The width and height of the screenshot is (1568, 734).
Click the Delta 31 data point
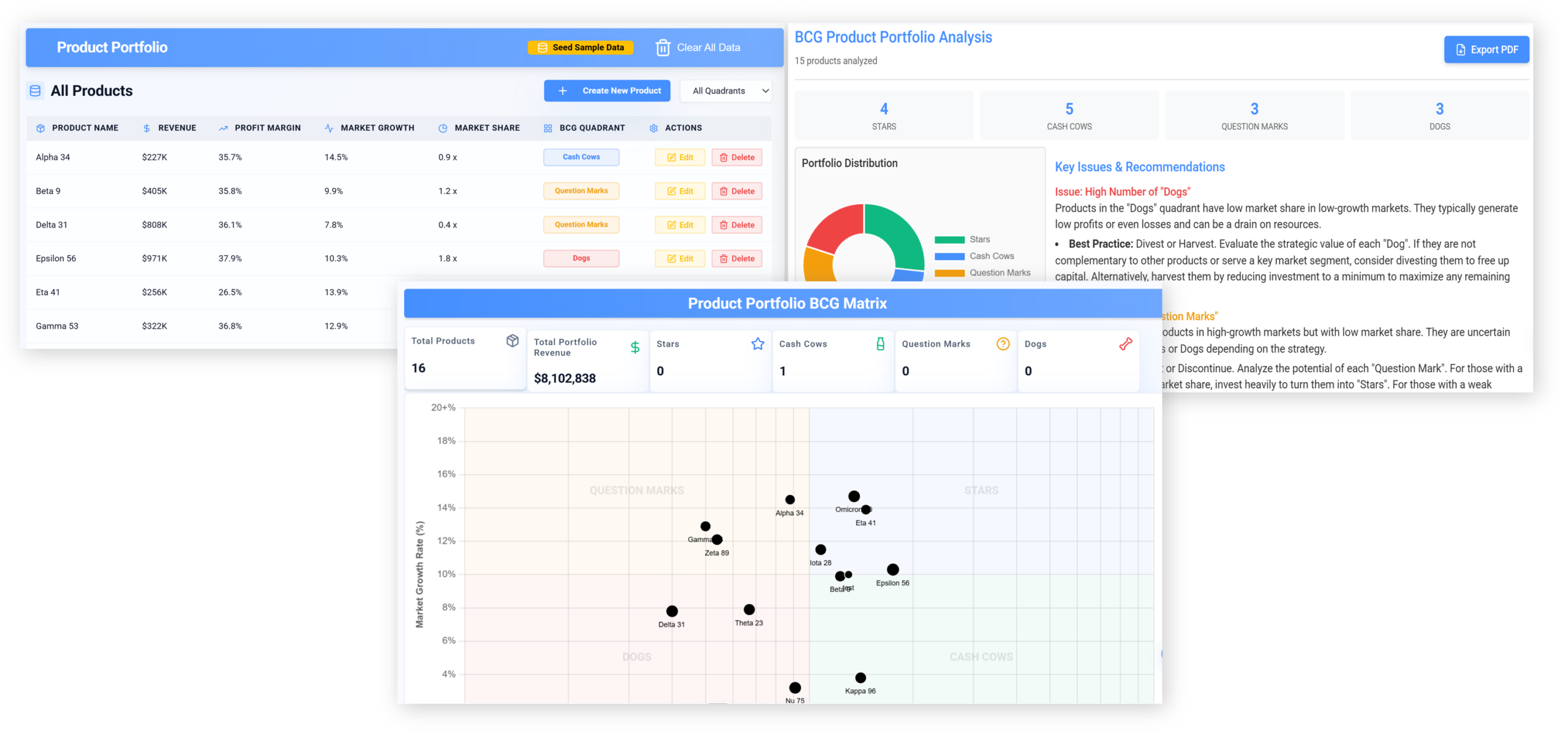pyautogui.click(x=671, y=612)
